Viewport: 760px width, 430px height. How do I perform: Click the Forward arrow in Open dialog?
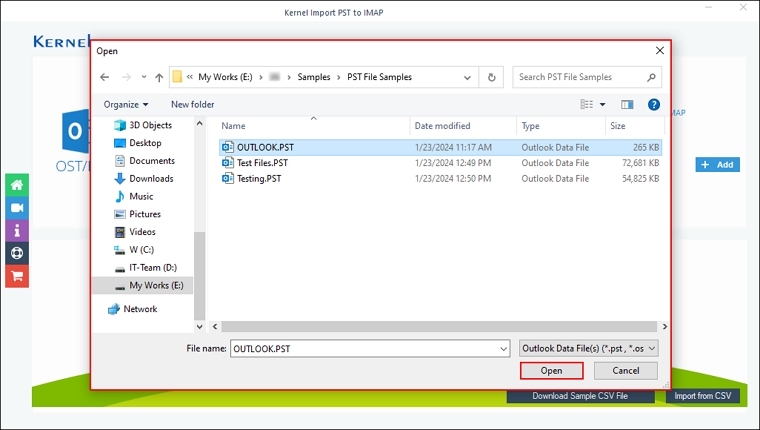click(126, 77)
